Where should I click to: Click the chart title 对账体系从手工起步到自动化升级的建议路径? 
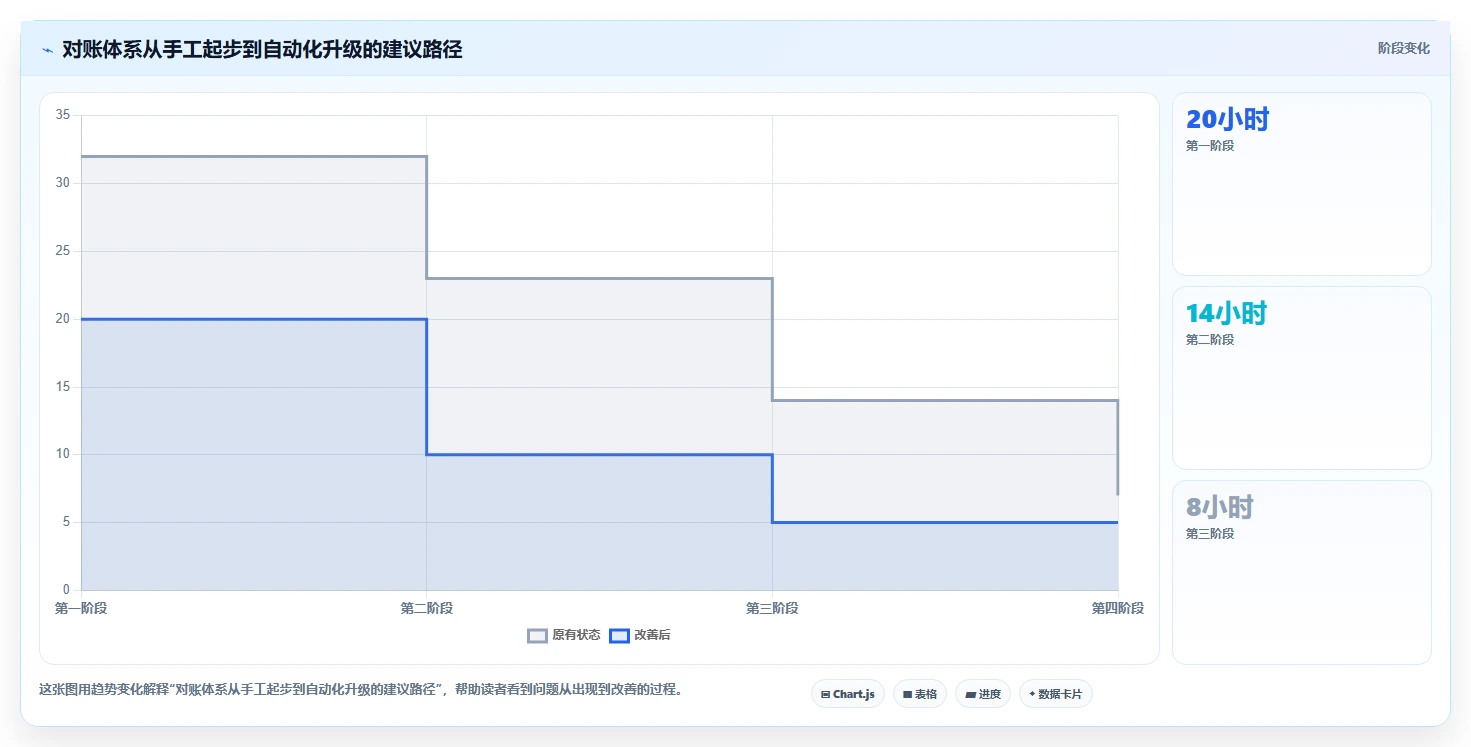tap(262, 50)
